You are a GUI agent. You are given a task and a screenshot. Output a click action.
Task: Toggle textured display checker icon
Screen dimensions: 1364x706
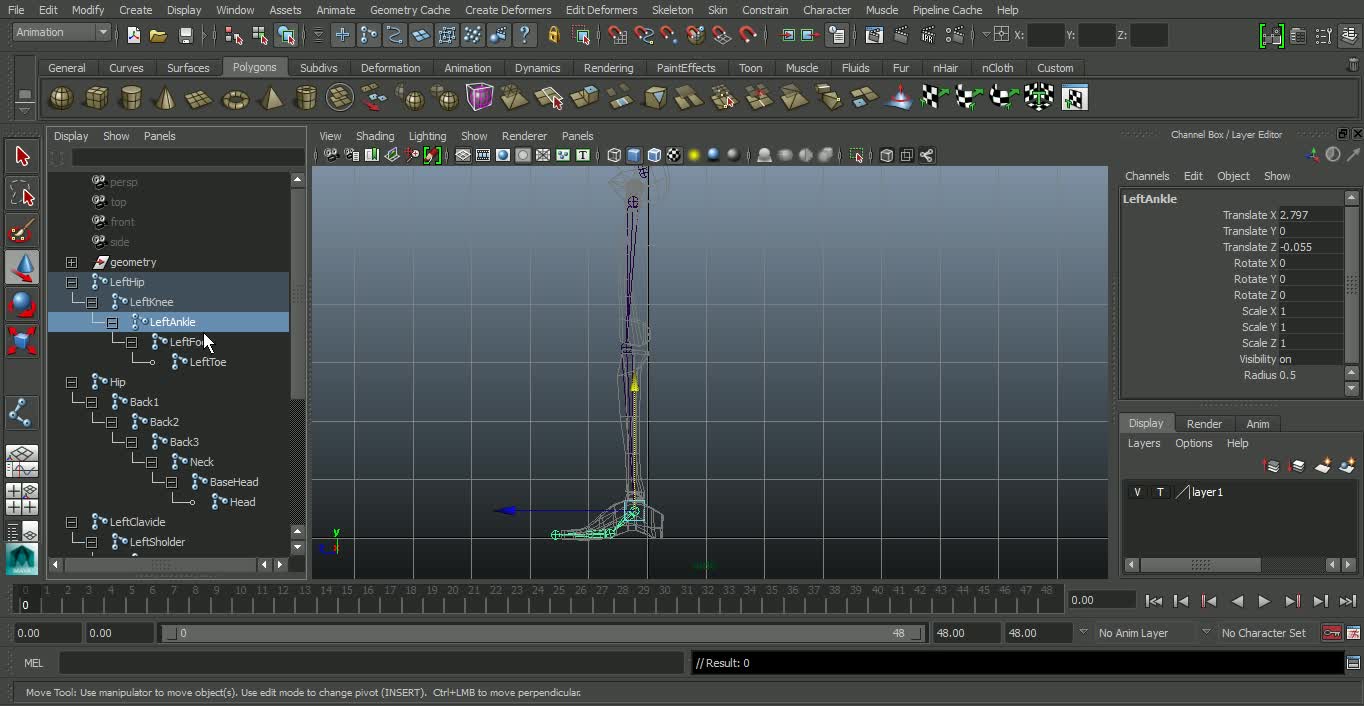pyautogui.click(x=674, y=155)
